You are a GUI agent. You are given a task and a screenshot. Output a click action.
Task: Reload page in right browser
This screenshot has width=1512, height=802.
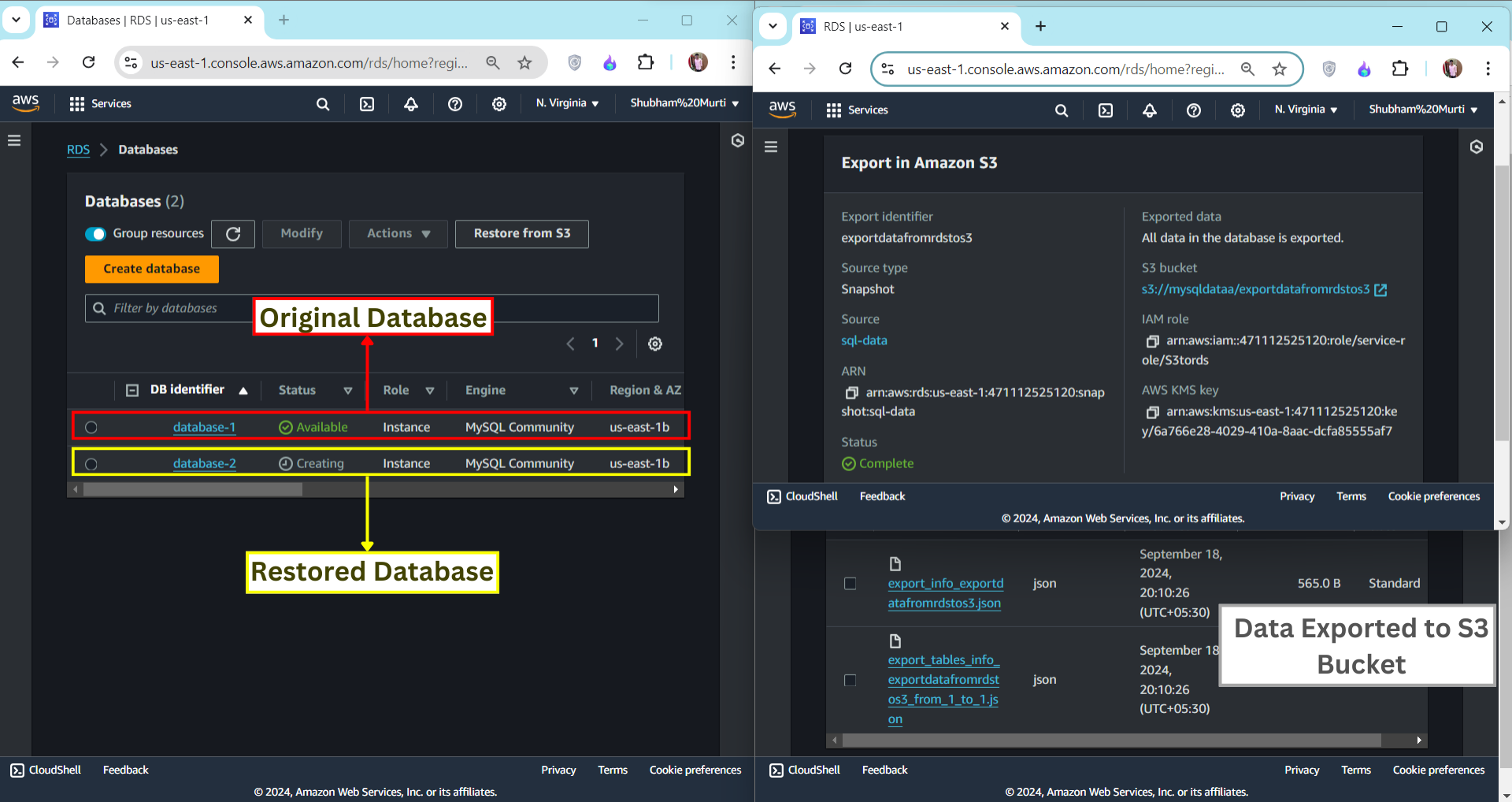(846, 69)
